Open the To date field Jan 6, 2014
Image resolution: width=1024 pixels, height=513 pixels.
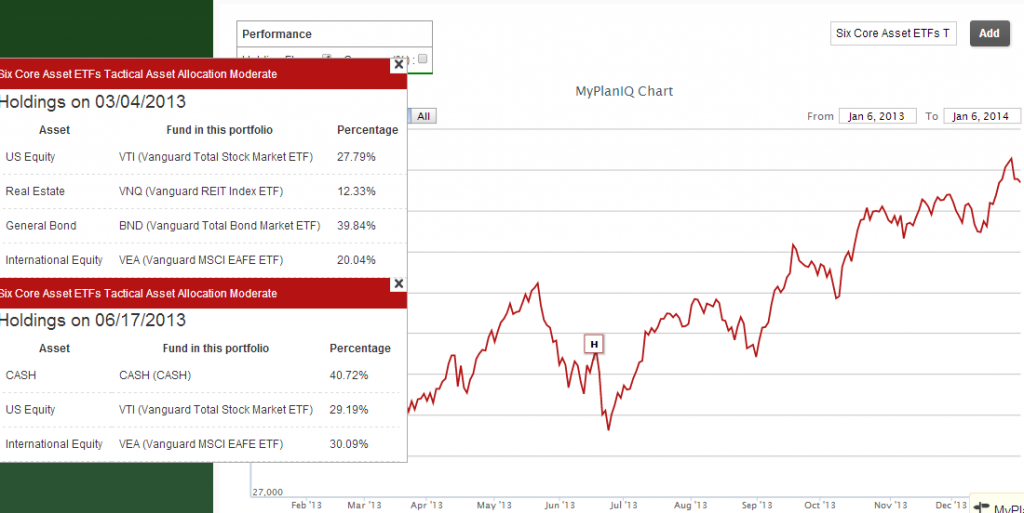point(982,116)
